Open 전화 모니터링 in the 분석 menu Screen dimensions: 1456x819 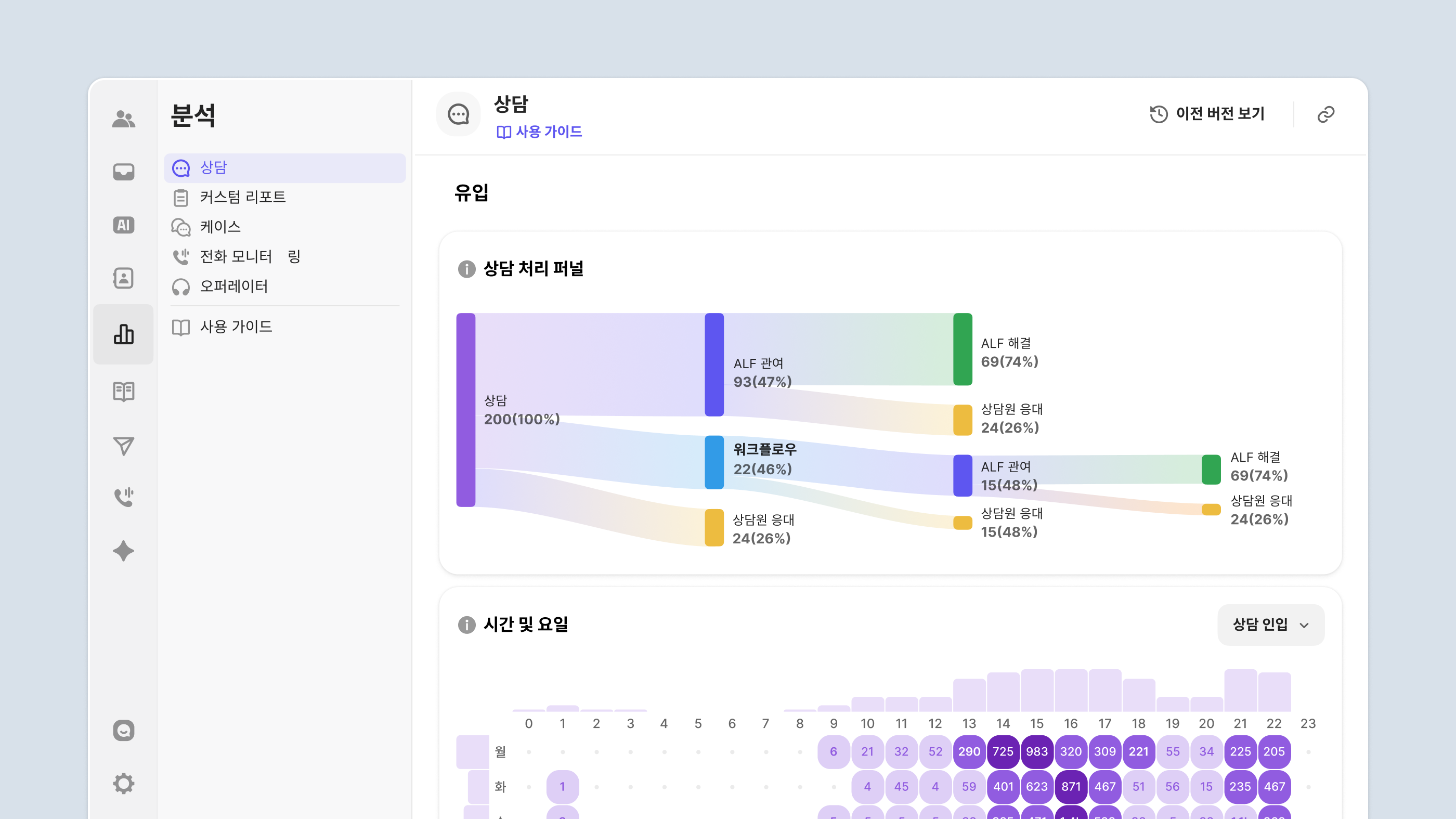pos(285,256)
